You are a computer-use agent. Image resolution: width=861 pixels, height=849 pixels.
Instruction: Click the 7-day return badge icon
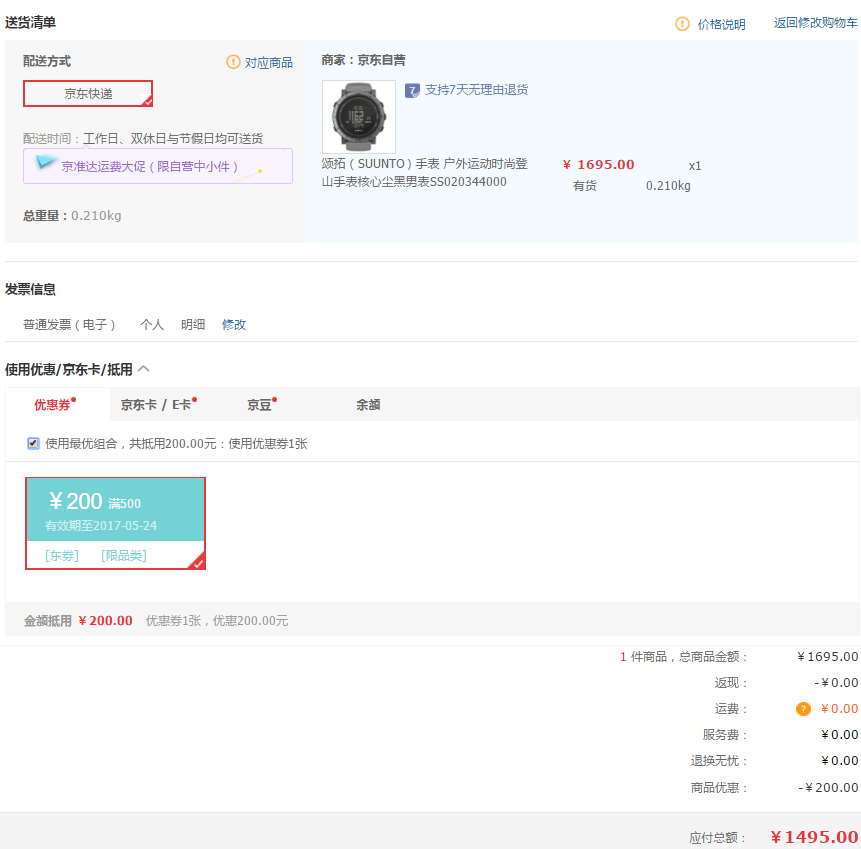click(x=412, y=91)
